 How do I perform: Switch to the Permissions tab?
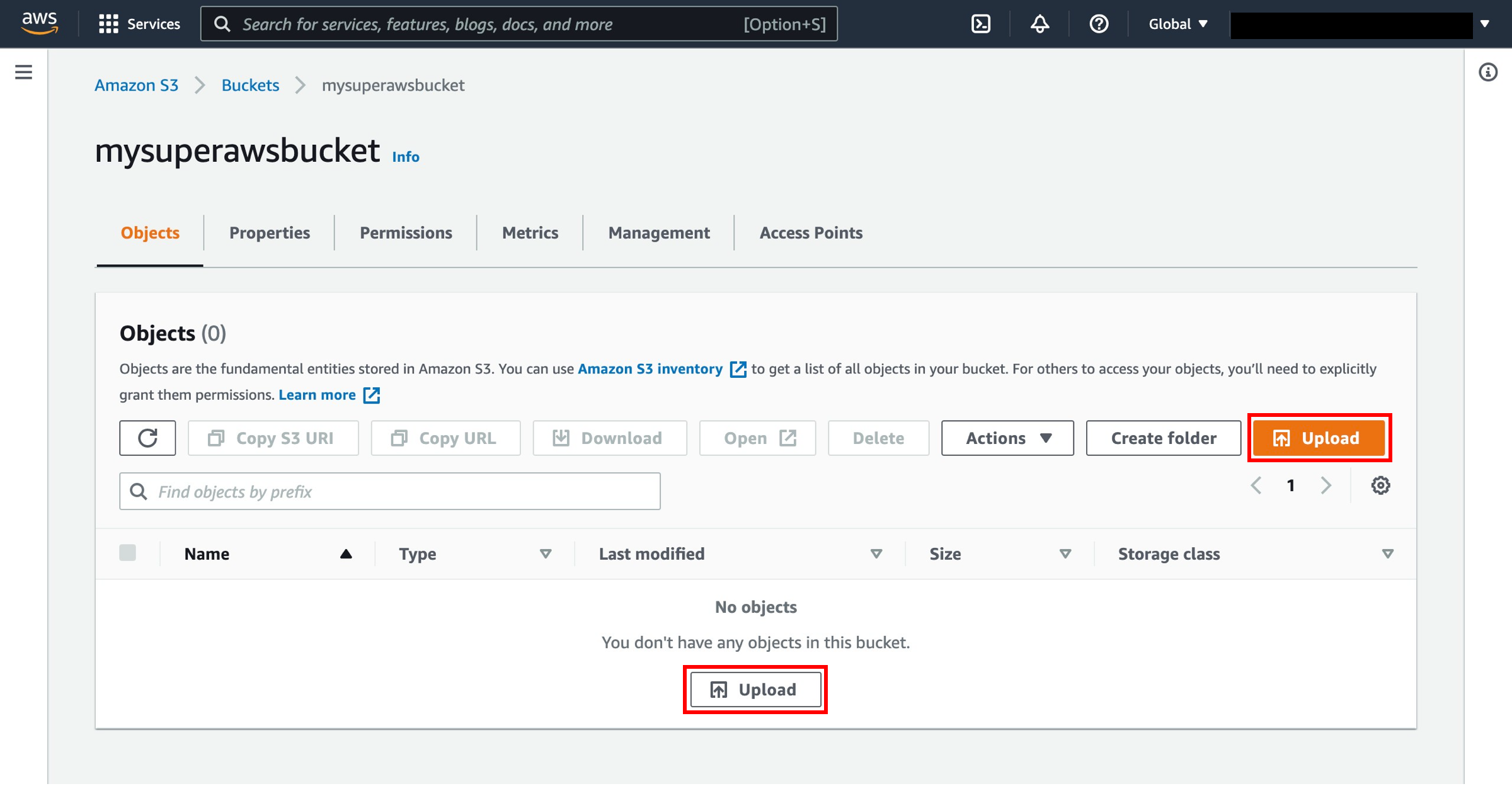406,232
